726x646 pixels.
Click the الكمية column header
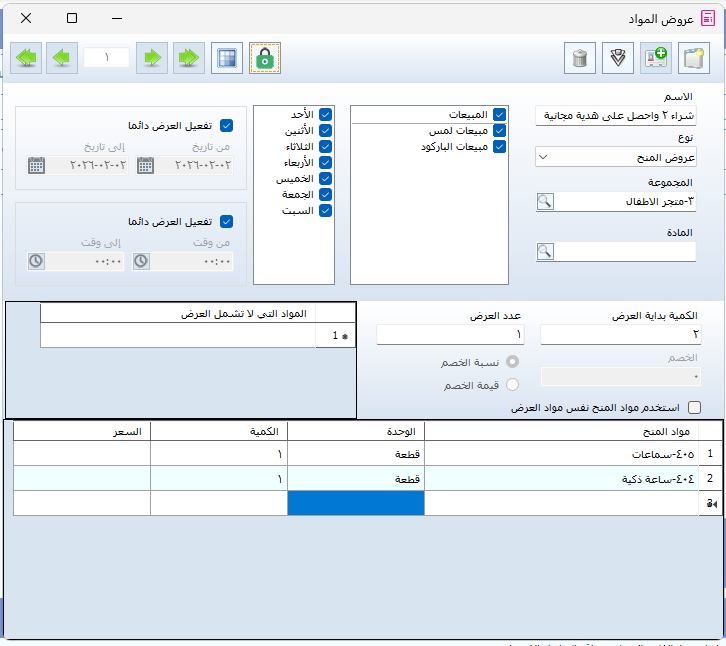coord(218,431)
